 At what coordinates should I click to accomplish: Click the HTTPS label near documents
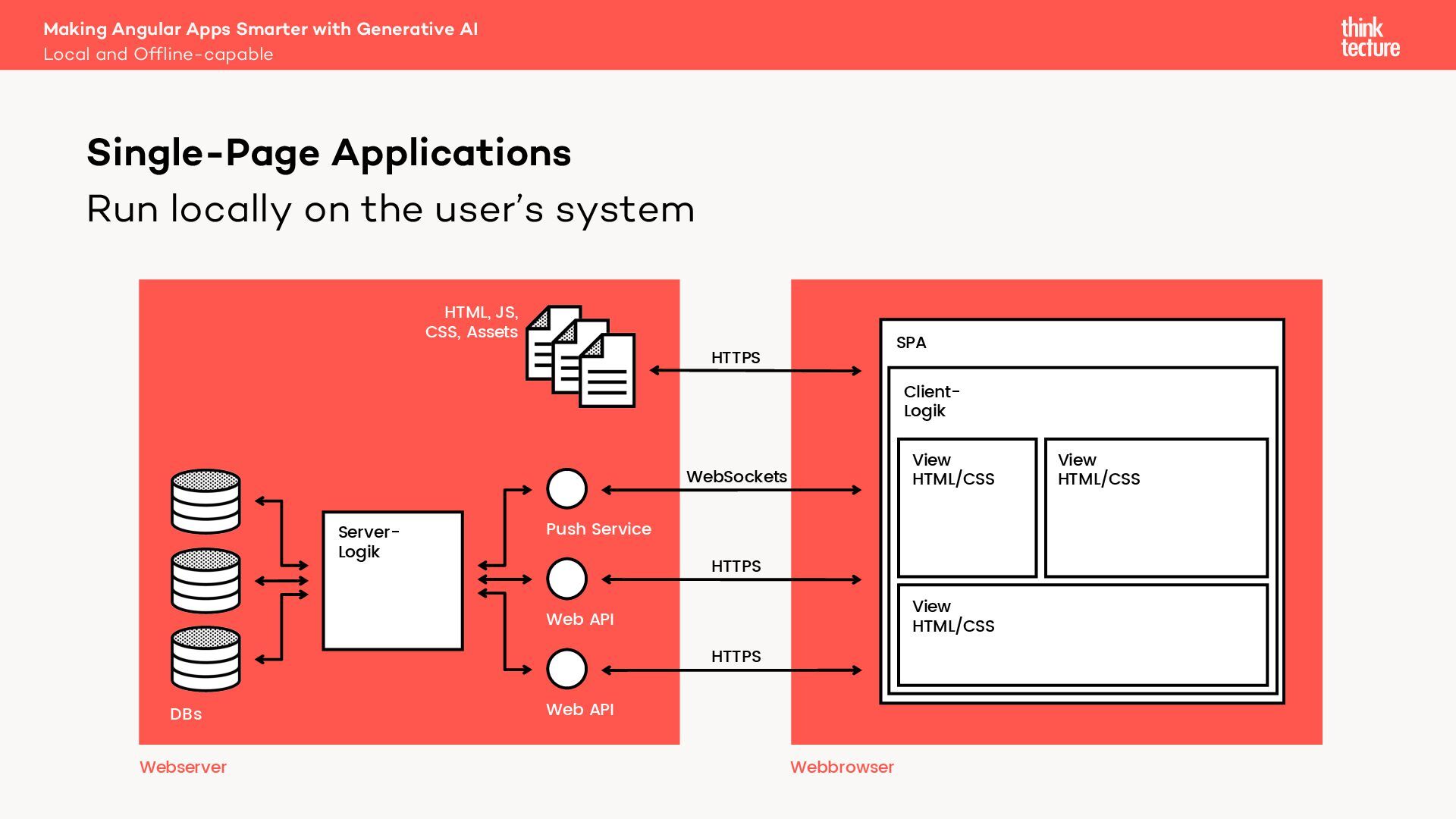736,358
